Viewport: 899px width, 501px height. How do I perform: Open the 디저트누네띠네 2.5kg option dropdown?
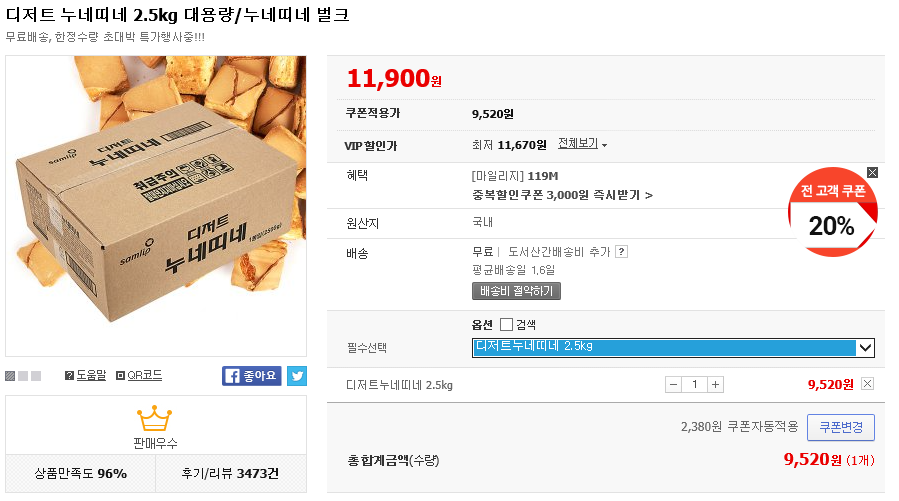(673, 347)
